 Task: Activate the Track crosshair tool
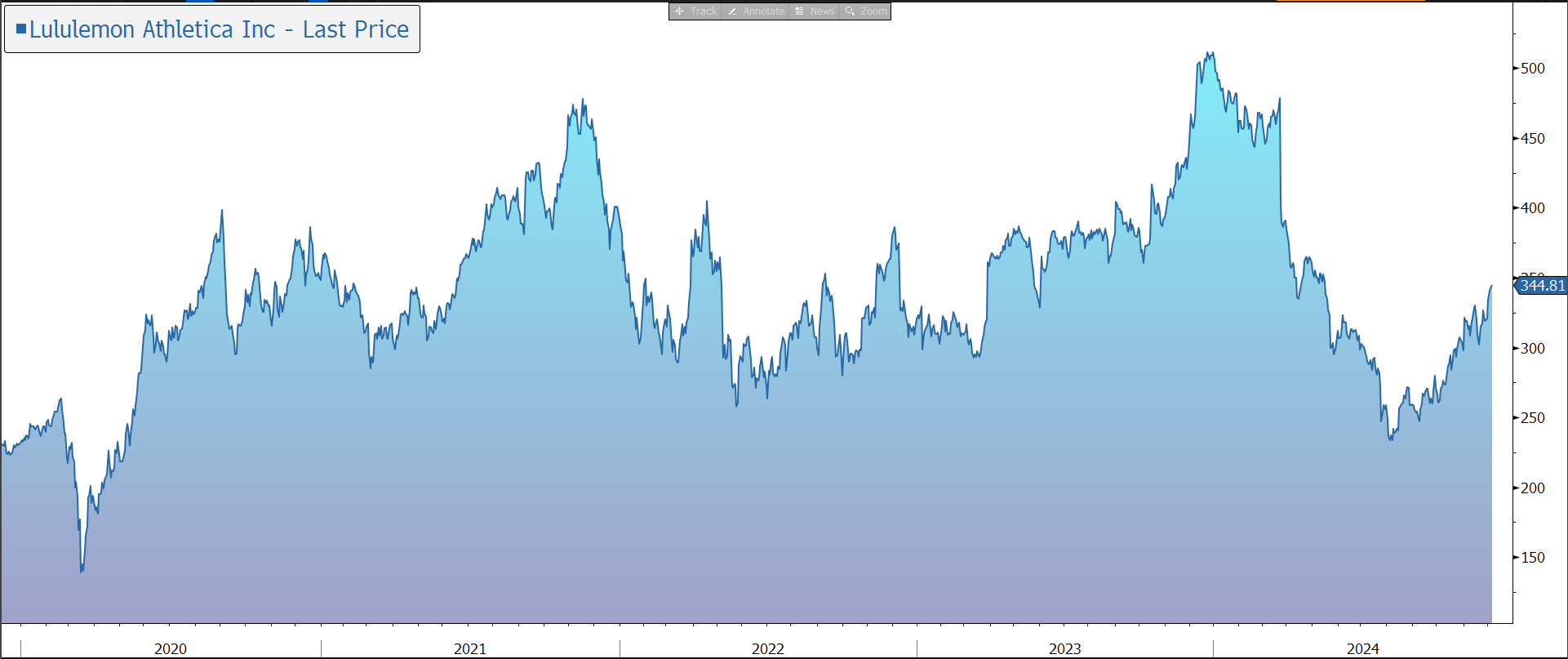pyautogui.click(x=696, y=11)
